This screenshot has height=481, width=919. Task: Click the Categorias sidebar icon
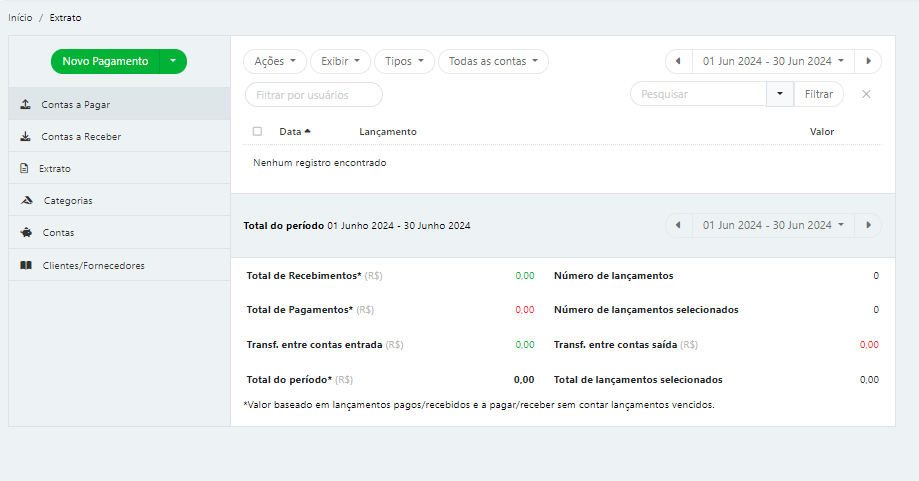[26, 200]
